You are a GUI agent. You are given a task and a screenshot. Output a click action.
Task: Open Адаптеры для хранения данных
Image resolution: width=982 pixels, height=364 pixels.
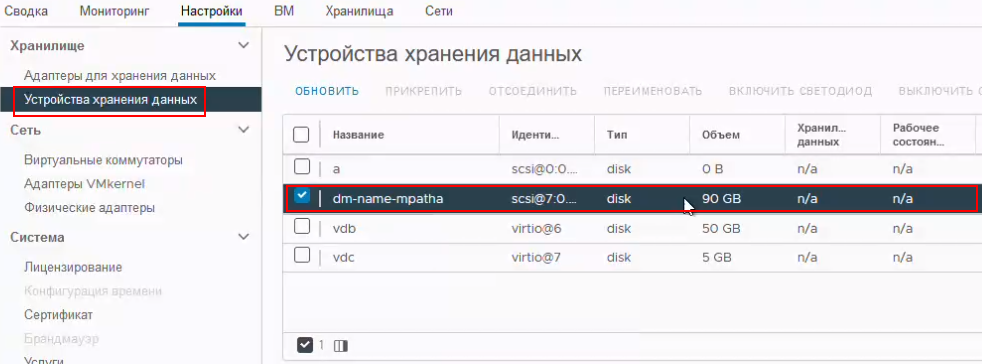click(120, 76)
